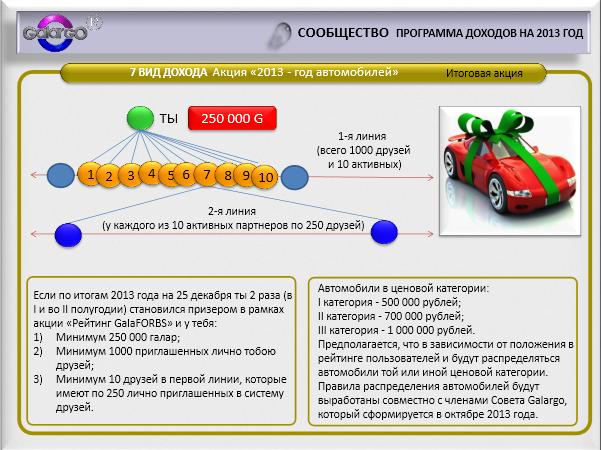This screenshot has height=450, width=601.
Task: Click 'рейтинге пользователей и будут распределяться' line
Action: [x=439, y=358]
